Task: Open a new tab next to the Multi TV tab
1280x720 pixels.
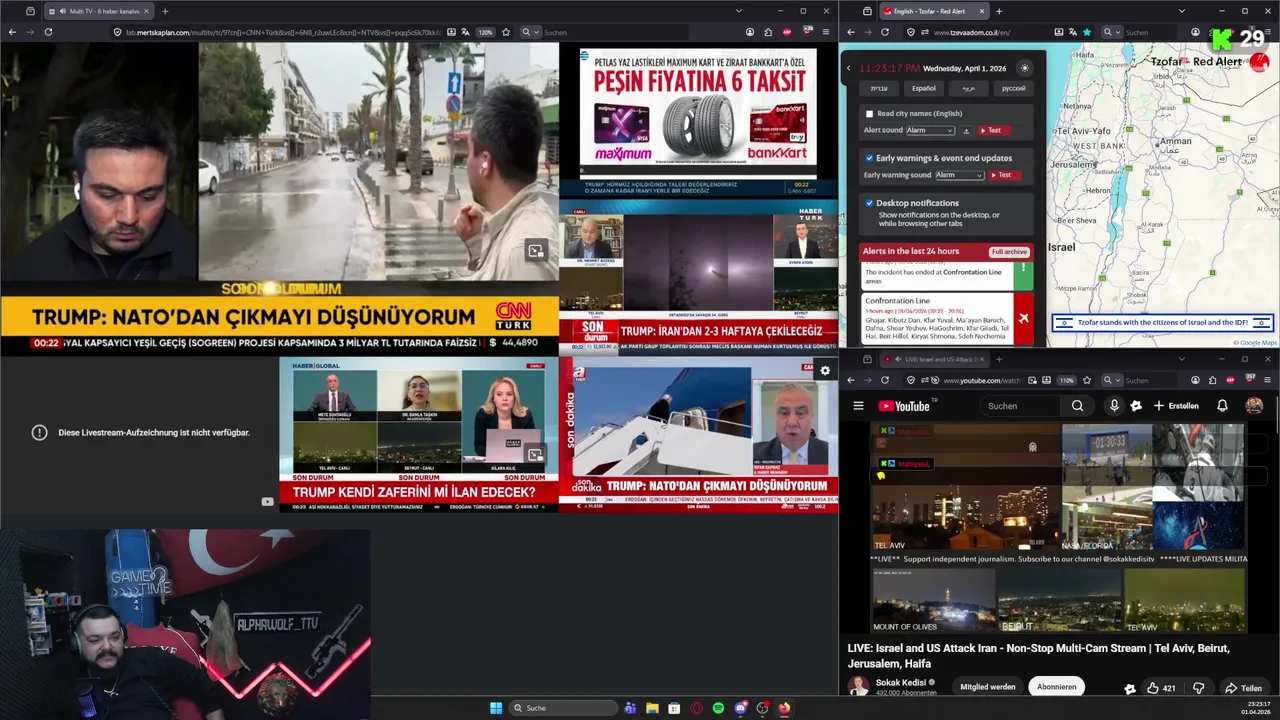Action: (x=165, y=11)
